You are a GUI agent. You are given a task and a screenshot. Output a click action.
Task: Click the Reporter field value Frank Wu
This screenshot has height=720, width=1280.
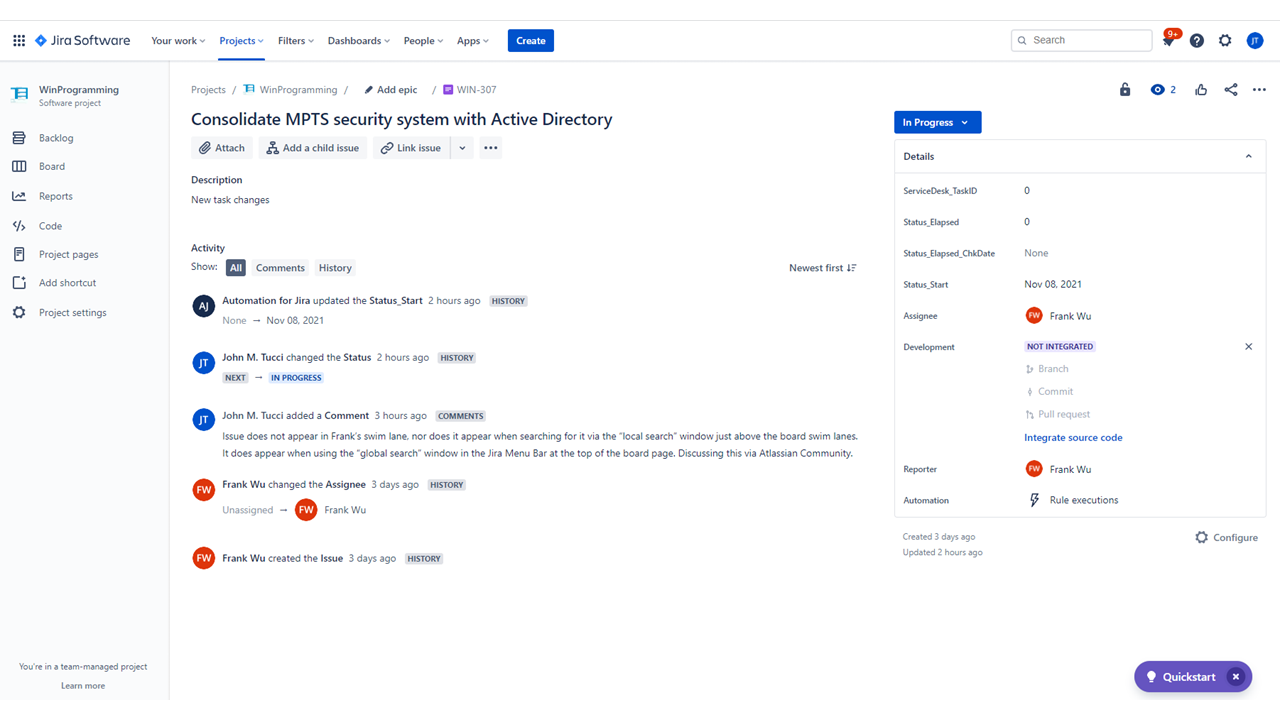pyautogui.click(x=1058, y=469)
